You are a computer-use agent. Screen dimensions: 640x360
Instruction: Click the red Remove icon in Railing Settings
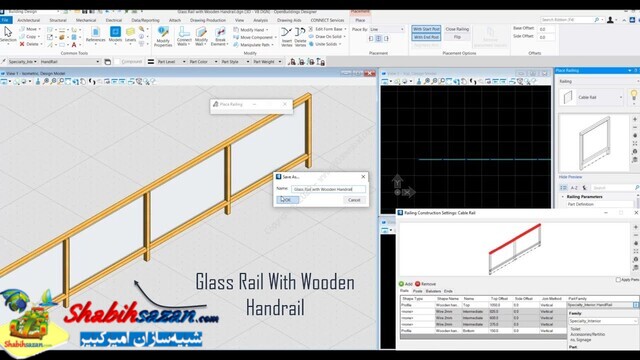[418, 284]
